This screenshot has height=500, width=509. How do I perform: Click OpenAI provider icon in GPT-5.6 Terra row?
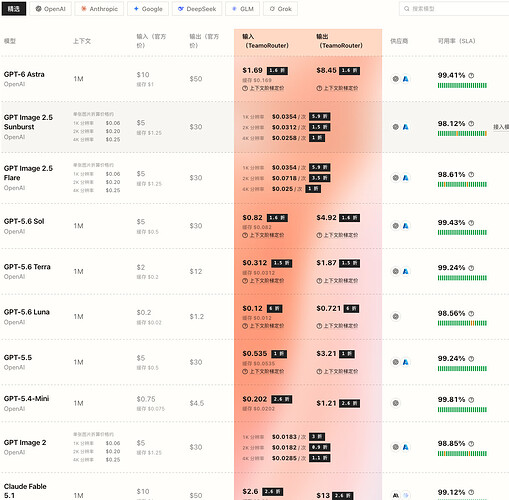[x=395, y=271]
